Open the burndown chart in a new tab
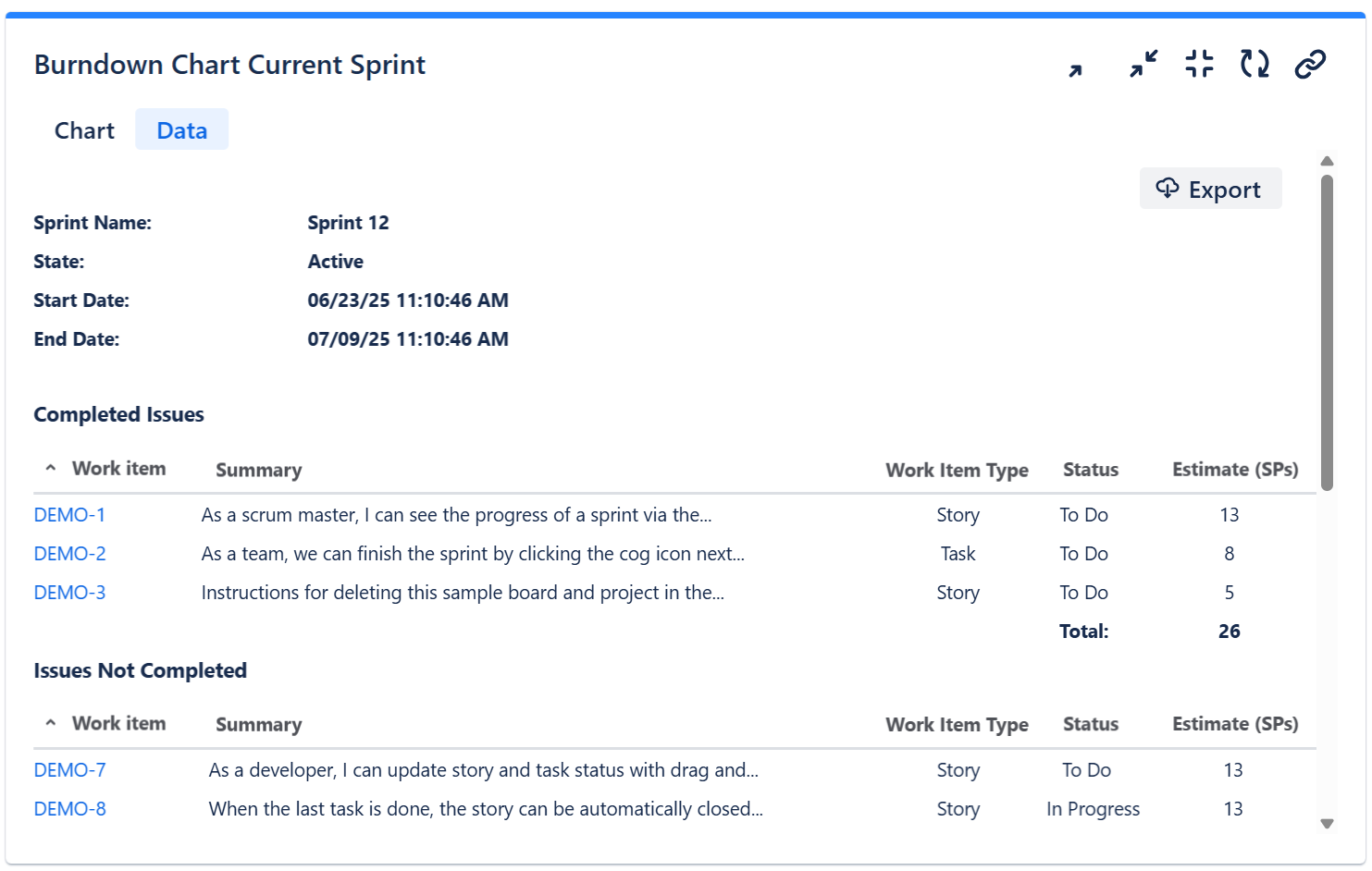This screenshot has width=1372, height=871. (x=1075, y=65)
